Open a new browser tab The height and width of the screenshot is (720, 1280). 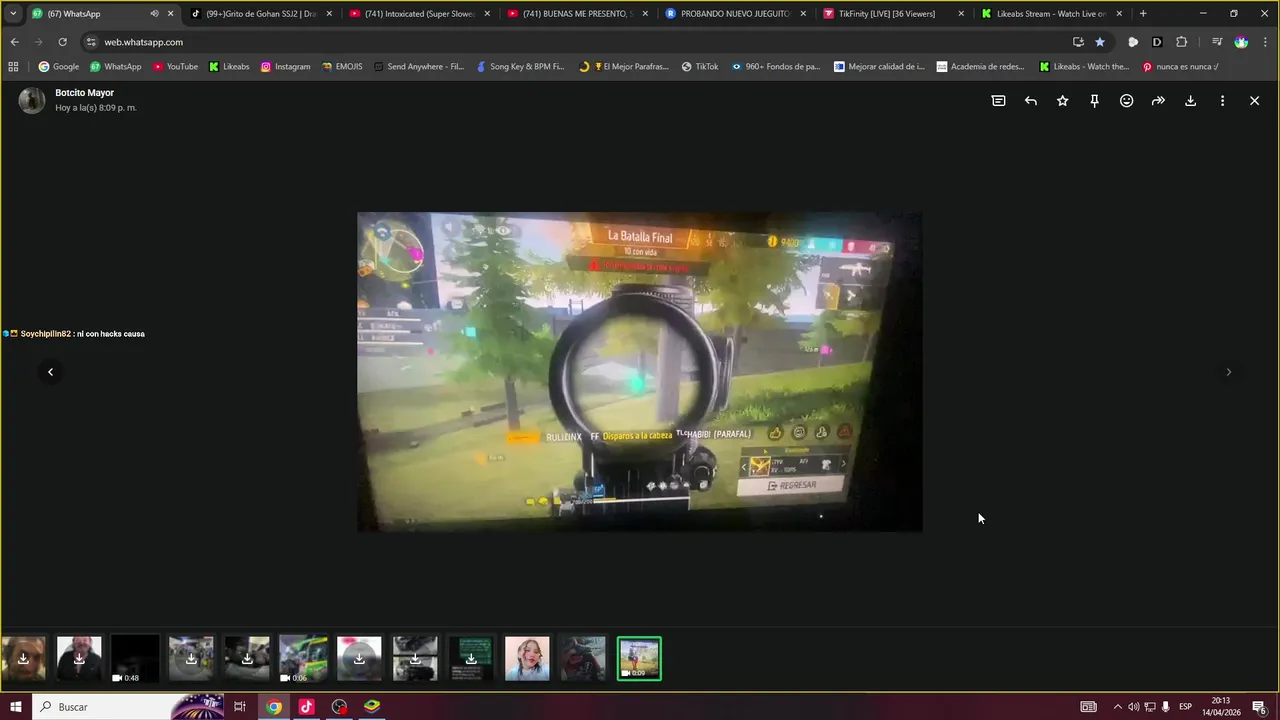tap(1143, 14)
